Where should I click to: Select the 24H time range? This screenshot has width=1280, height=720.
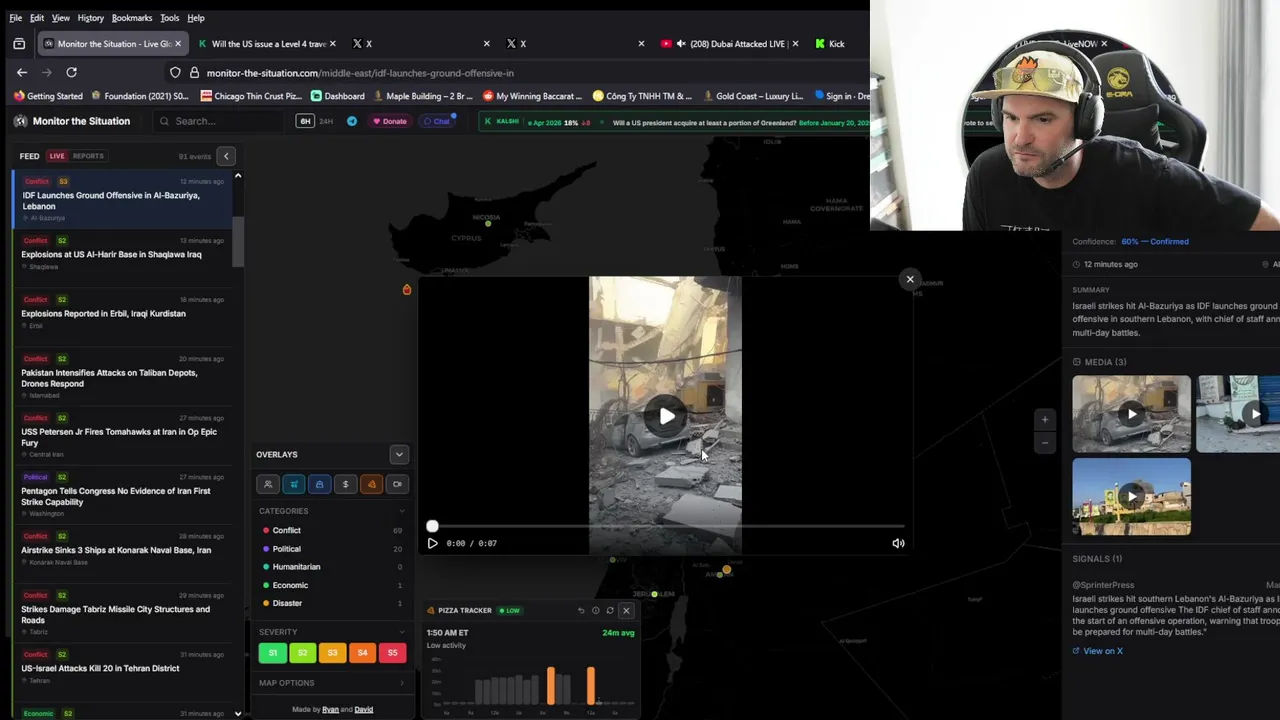[326, 121]
